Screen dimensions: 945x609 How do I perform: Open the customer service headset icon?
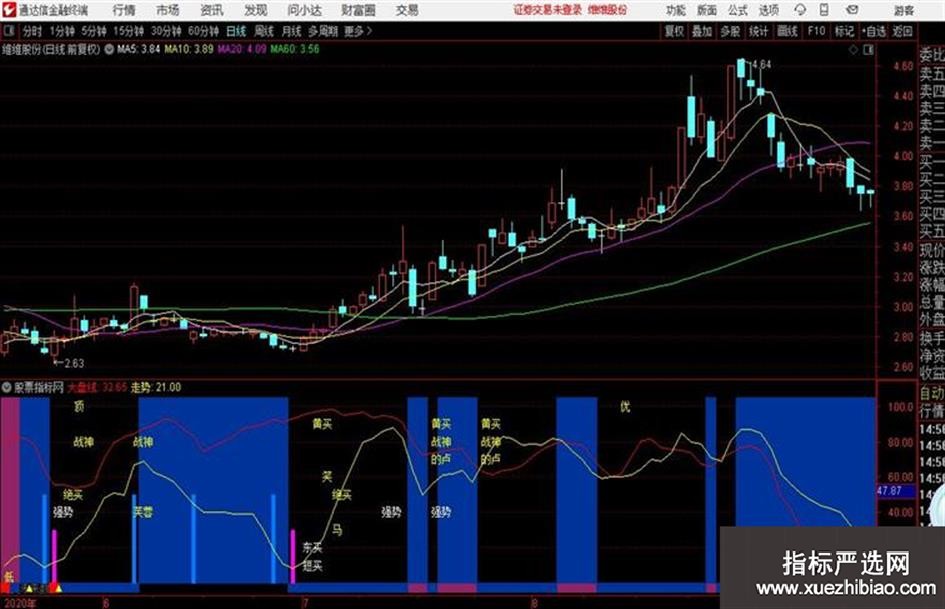coord(800,10)
